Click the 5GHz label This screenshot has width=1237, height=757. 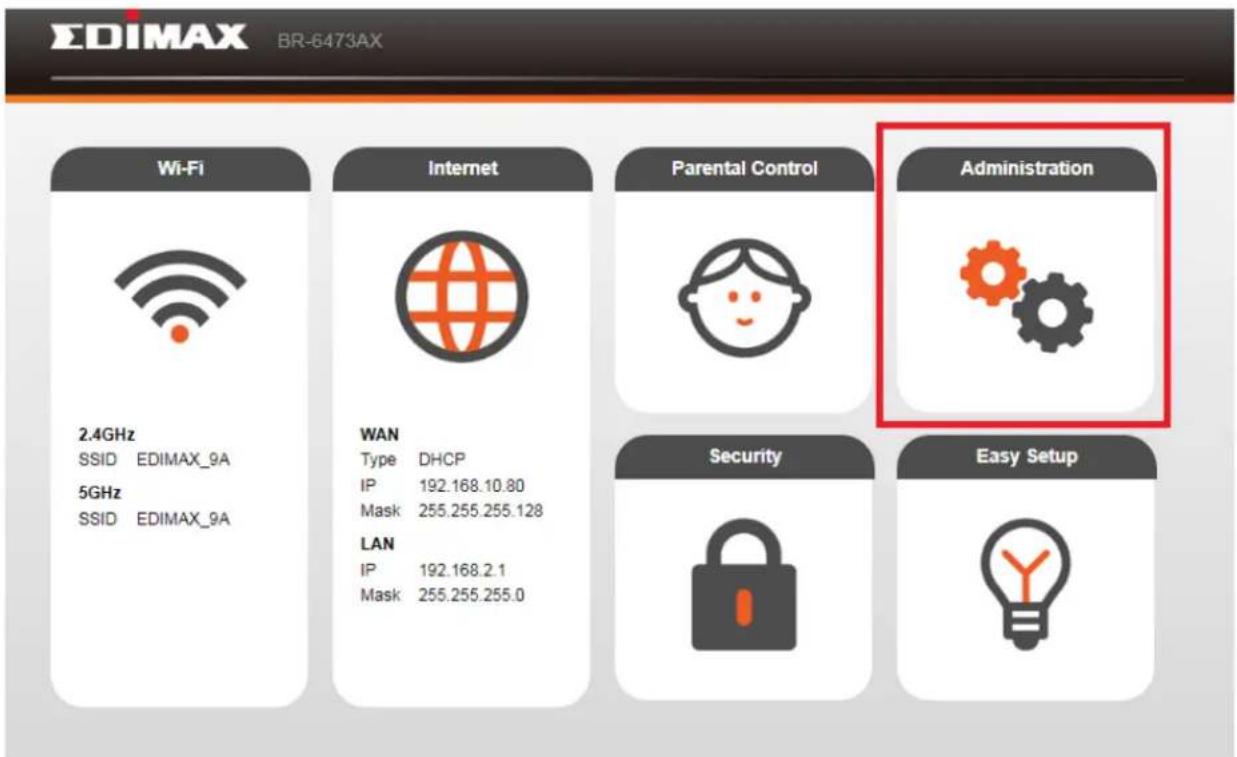point(99,492)
